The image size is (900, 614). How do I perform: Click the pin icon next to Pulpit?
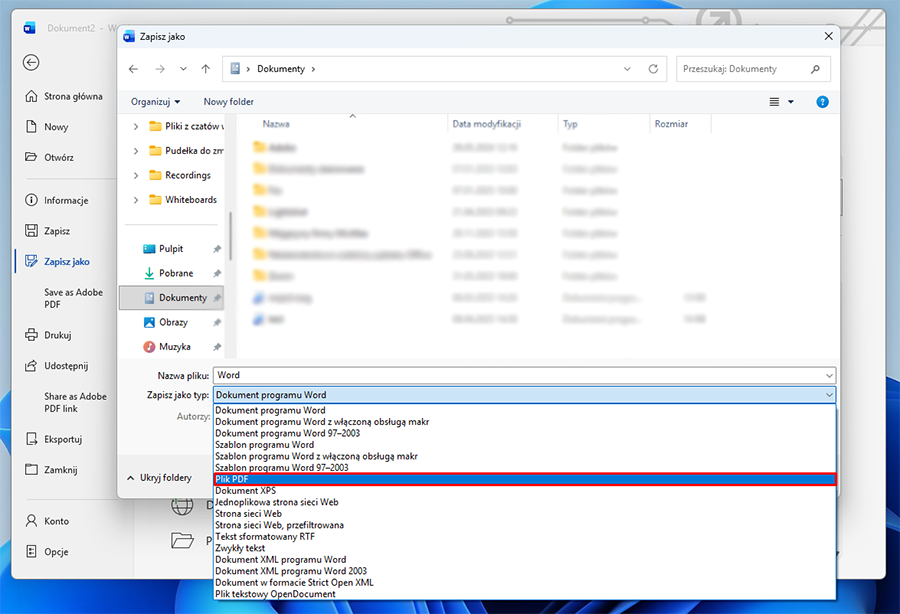(217, 248)
